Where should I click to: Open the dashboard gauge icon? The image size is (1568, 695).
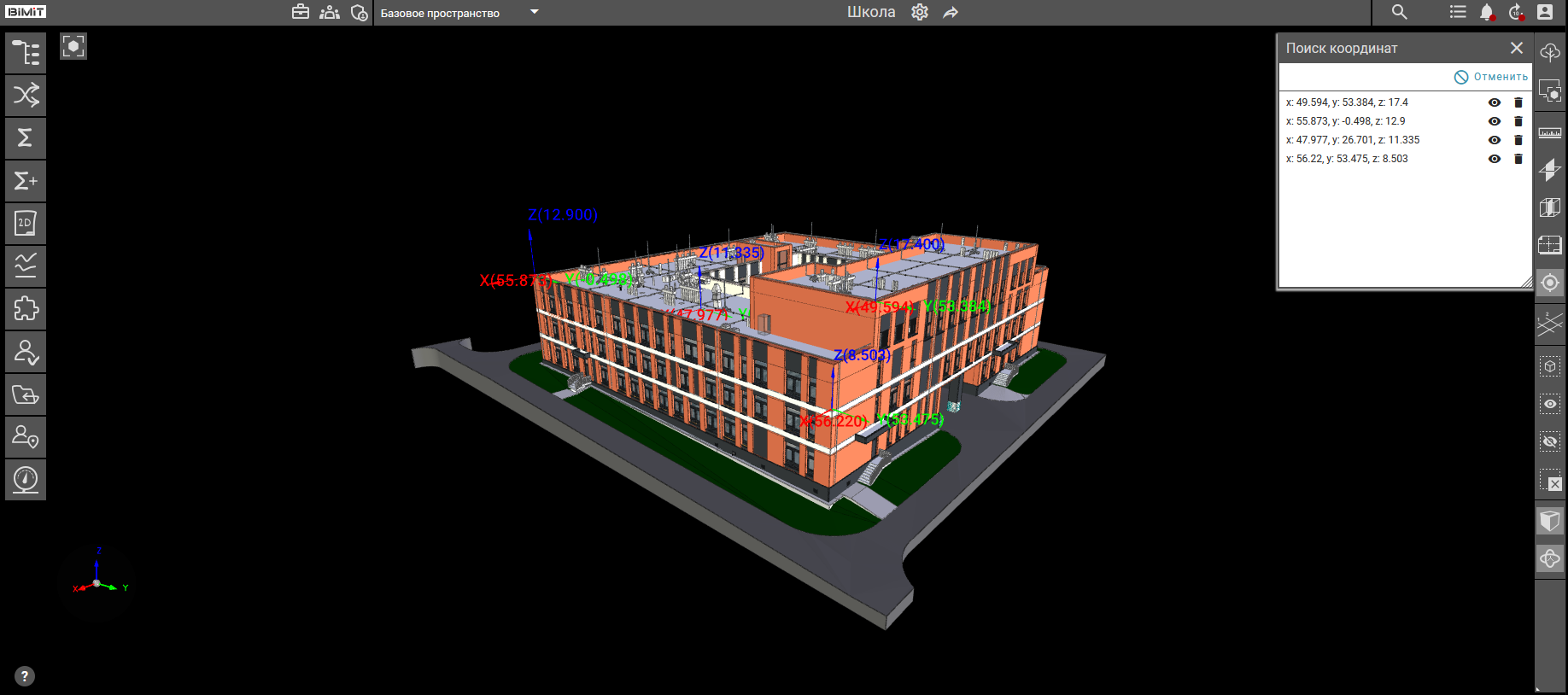tap(26, 480)
